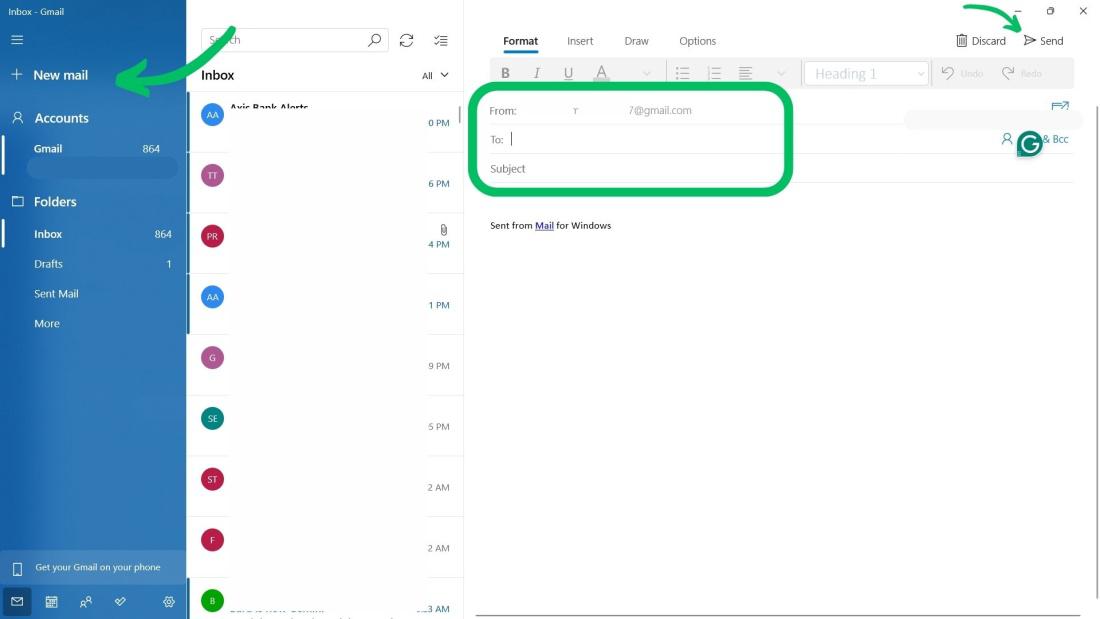Toggle numbered list
Screen dimensions: 1100x619
point(714,73)
